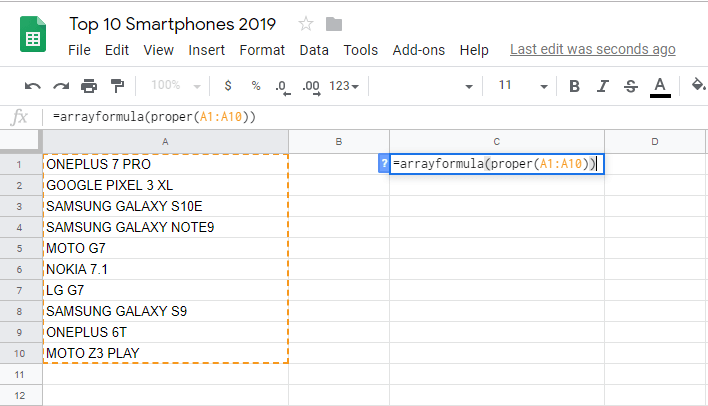Select column A header
Image resolution: width=708 pixels, height=406 pixels.
165,141
